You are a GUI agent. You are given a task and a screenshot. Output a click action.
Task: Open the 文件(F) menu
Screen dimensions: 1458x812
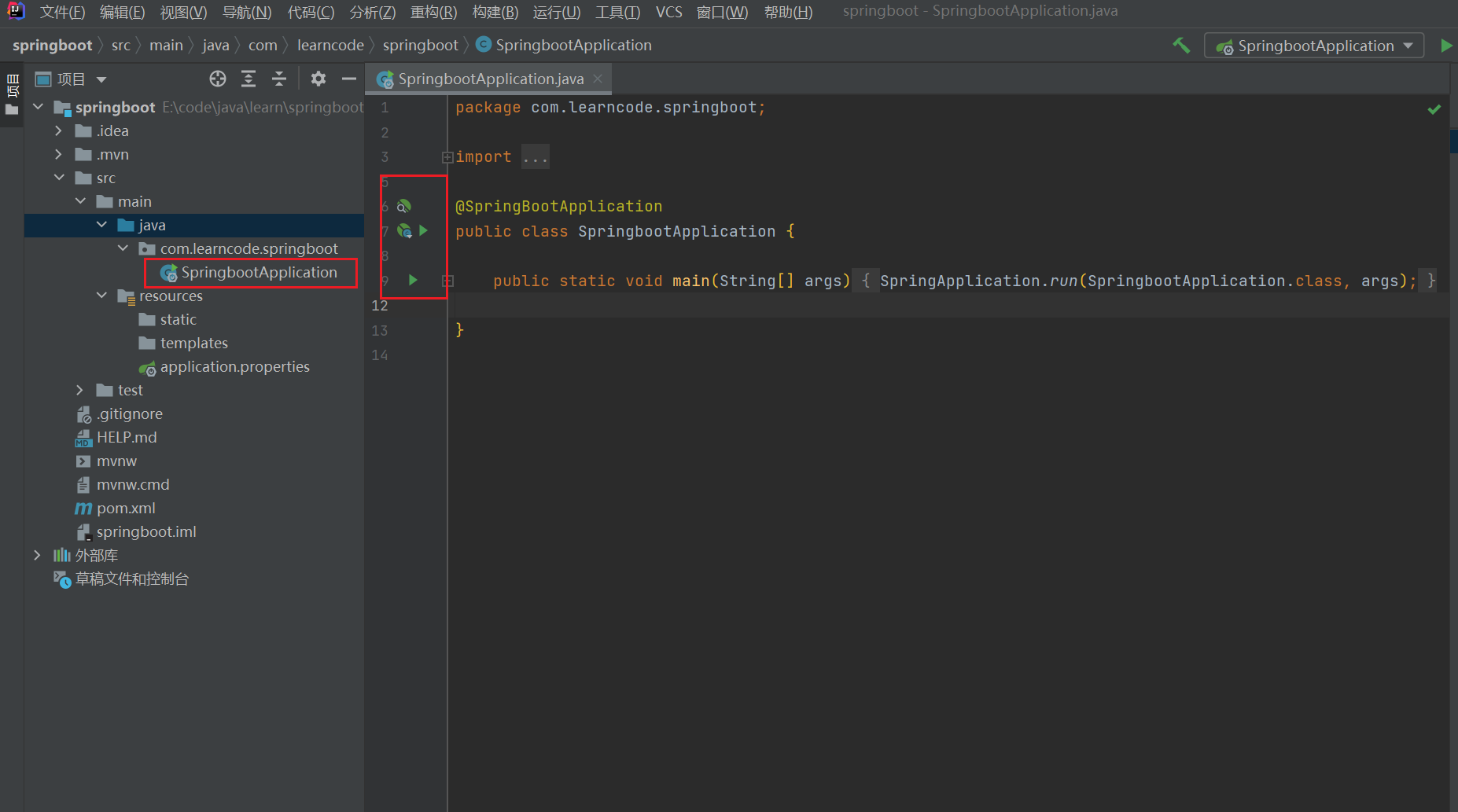tap(62, 13)
